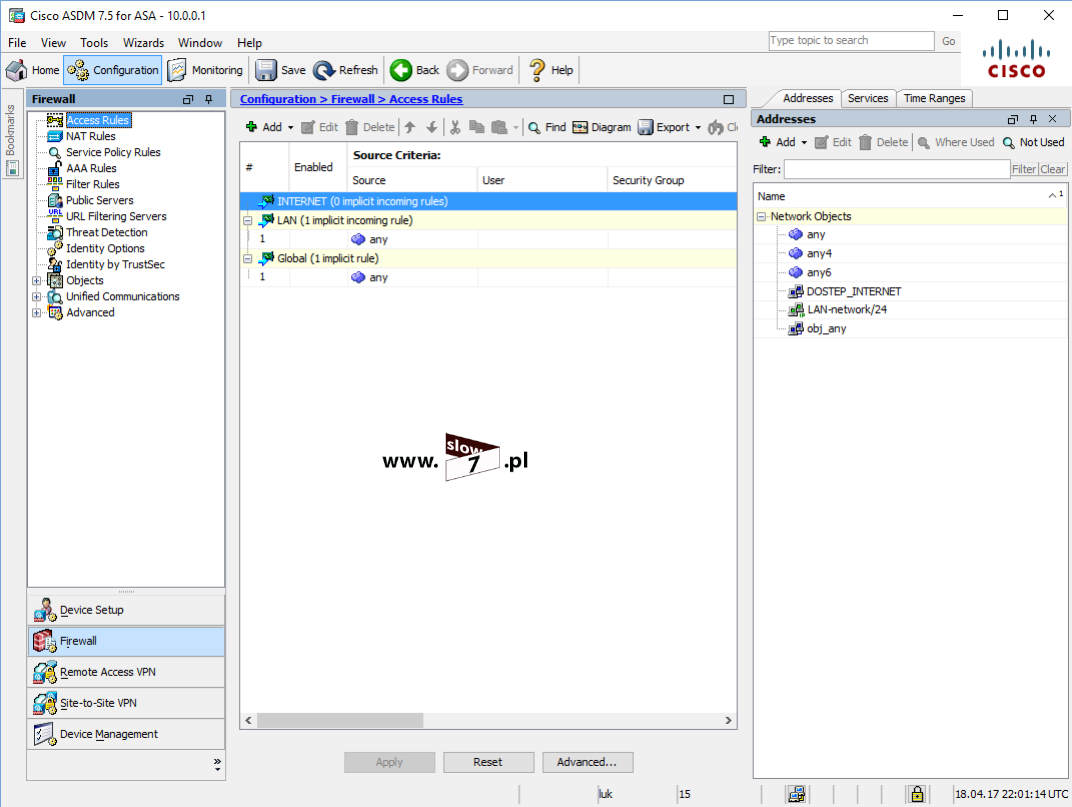
Task: Select DOSTEP_INTERNET network object
Action: [853, 291]
